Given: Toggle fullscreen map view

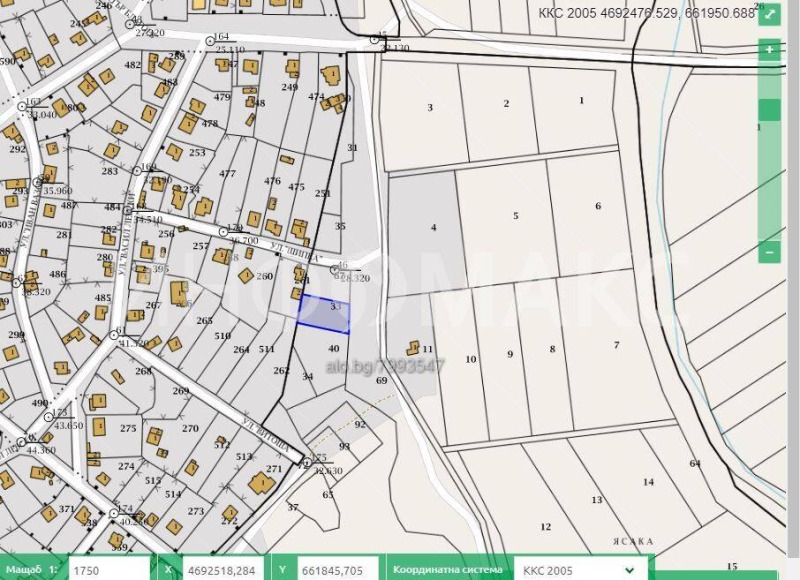Looking at the screenshot, I should point(769,14).
